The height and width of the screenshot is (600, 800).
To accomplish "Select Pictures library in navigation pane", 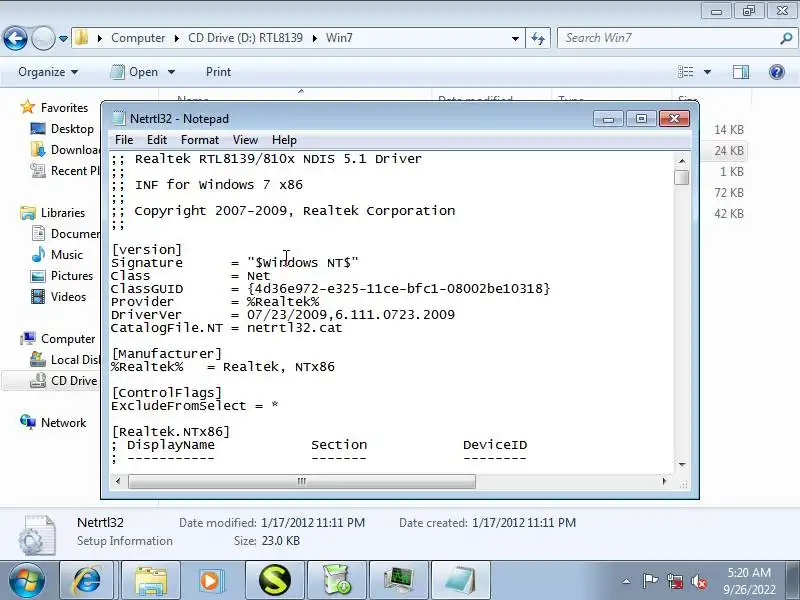I will (x=62, y=276).
